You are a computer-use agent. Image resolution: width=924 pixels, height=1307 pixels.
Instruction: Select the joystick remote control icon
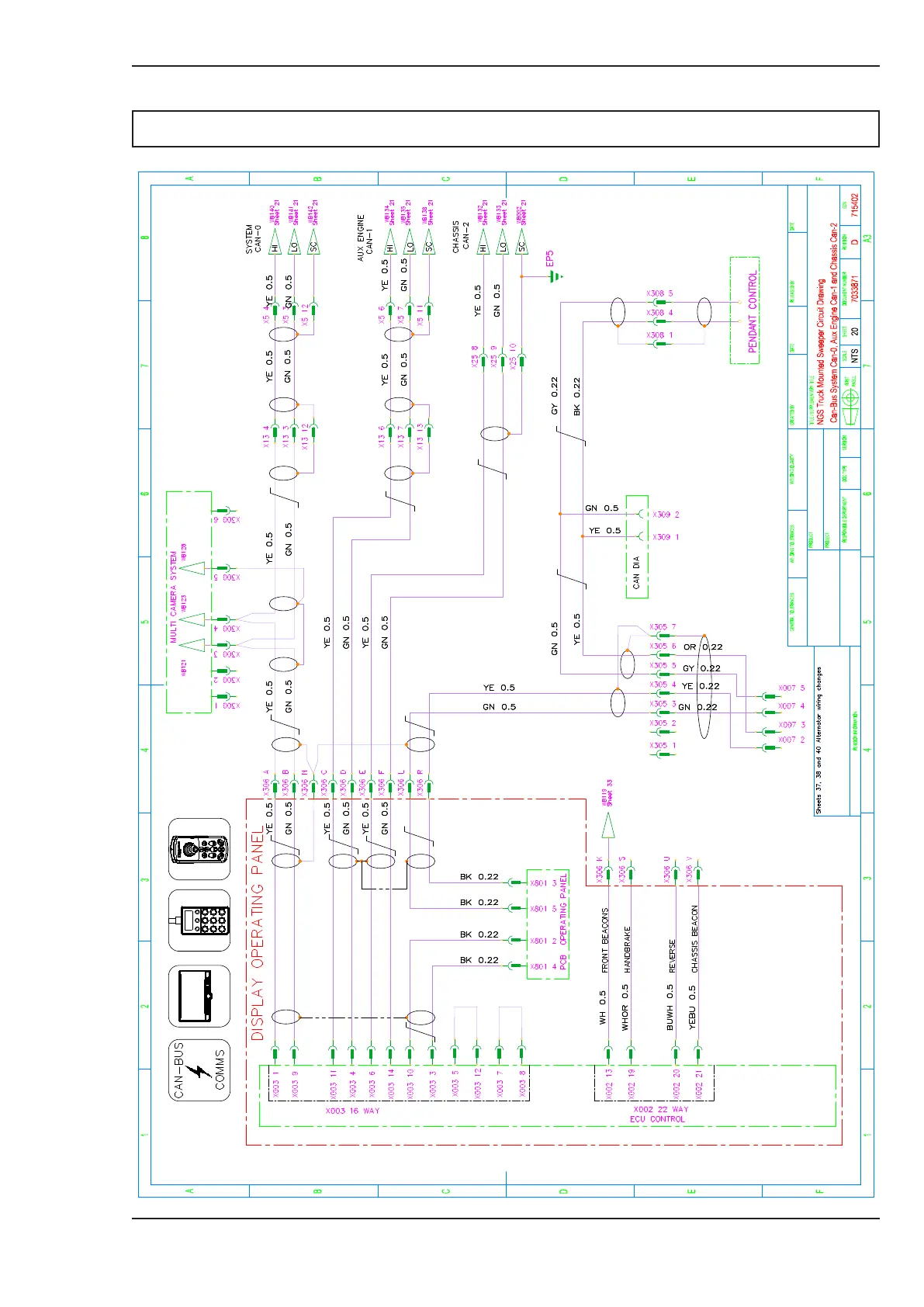[199, 849]
